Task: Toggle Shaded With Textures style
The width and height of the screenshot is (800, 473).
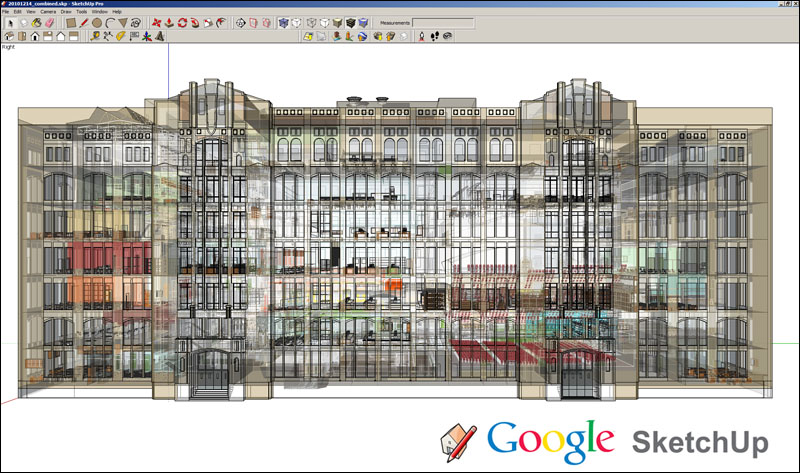Action: click(350, 22)
